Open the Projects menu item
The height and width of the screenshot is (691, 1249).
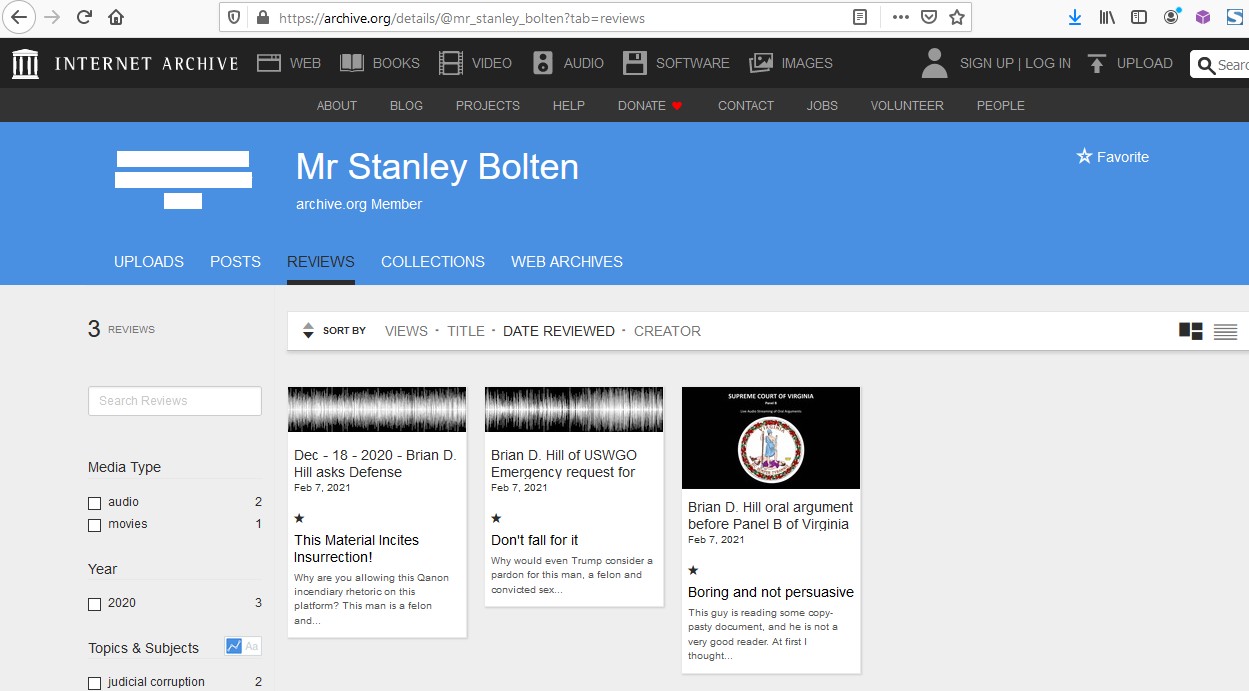(x=488, y=106)
